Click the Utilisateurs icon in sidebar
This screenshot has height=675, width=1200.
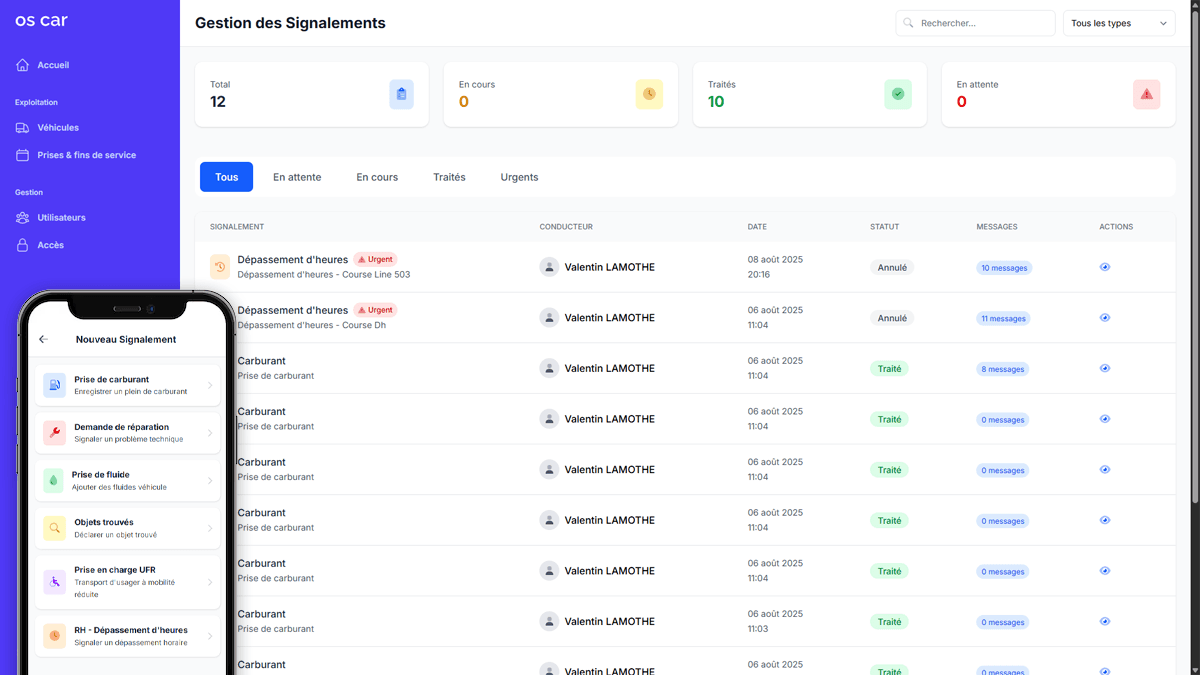click(23, 218)
